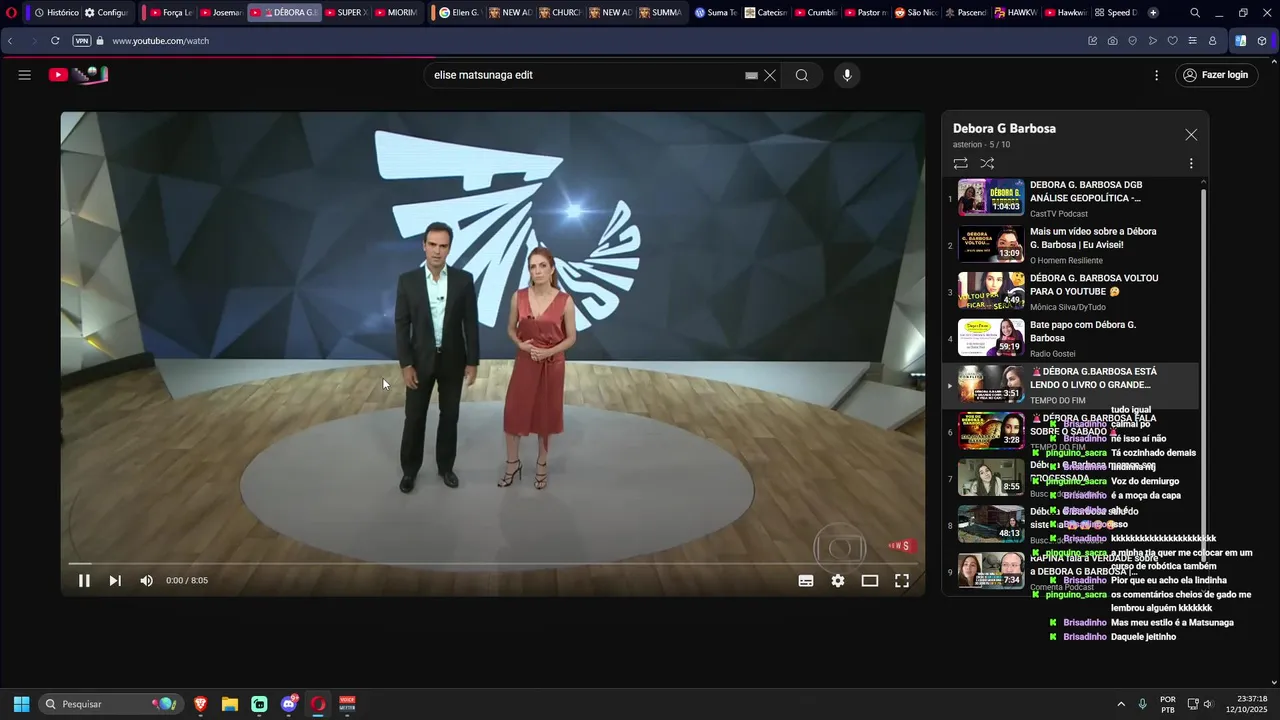Switch to theater mode
The image size is (1280, 720).
click(870, 581)
